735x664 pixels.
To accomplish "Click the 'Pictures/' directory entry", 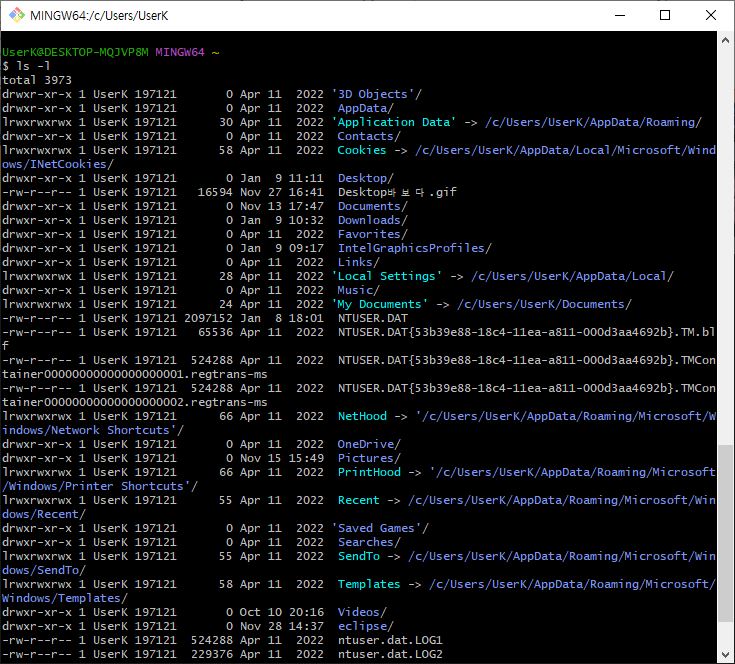I will [369, 458].
